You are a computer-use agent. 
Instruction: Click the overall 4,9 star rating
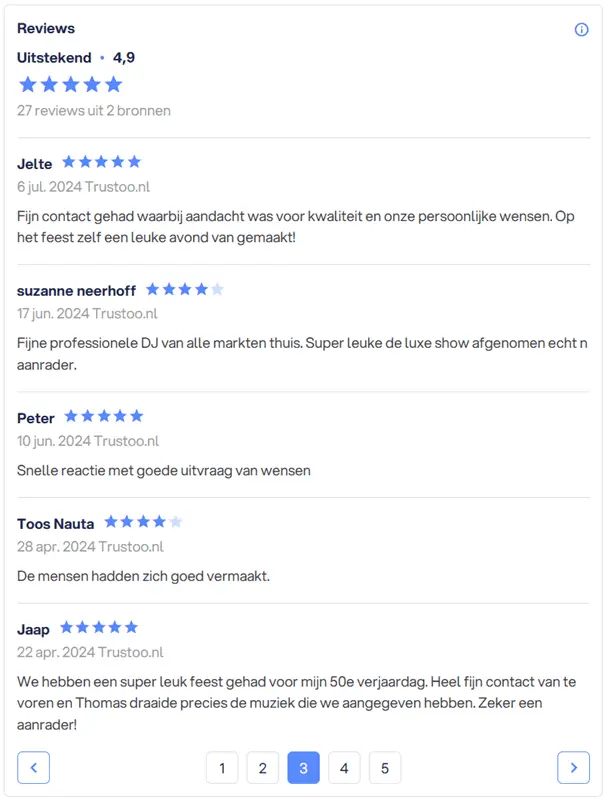click(70, 84)
